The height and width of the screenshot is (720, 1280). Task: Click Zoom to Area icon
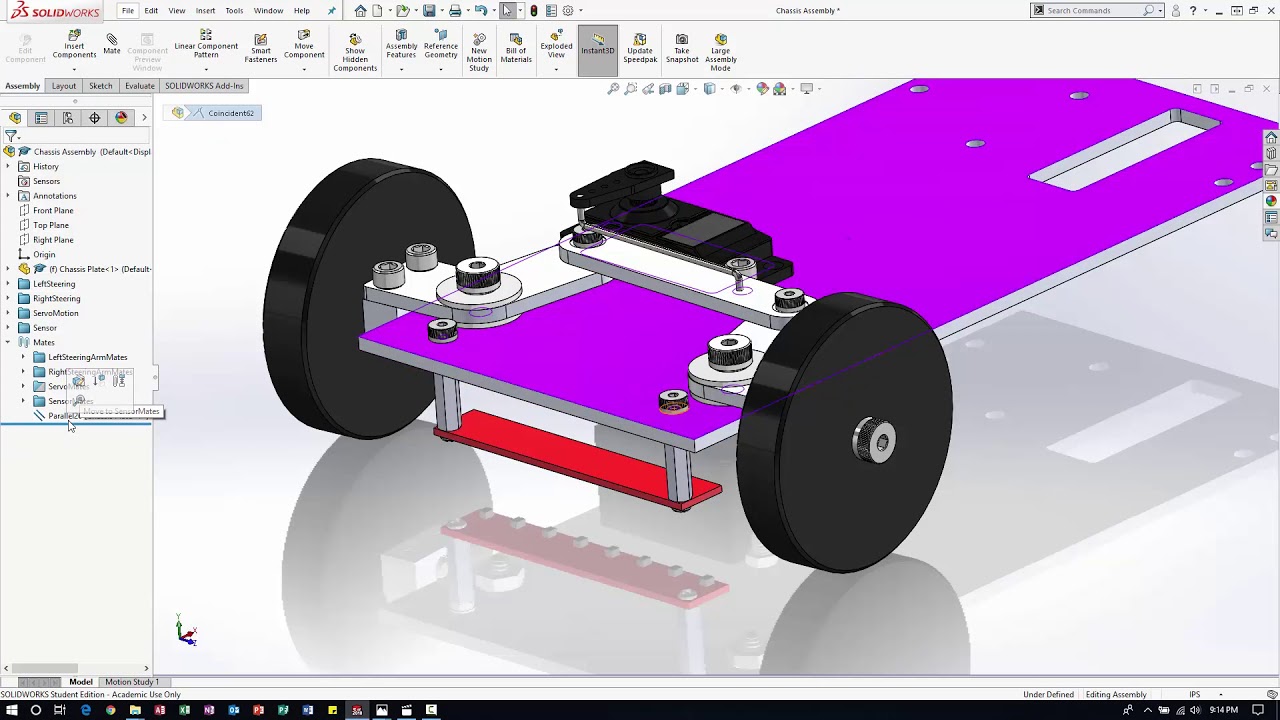(x=631, y=89)
